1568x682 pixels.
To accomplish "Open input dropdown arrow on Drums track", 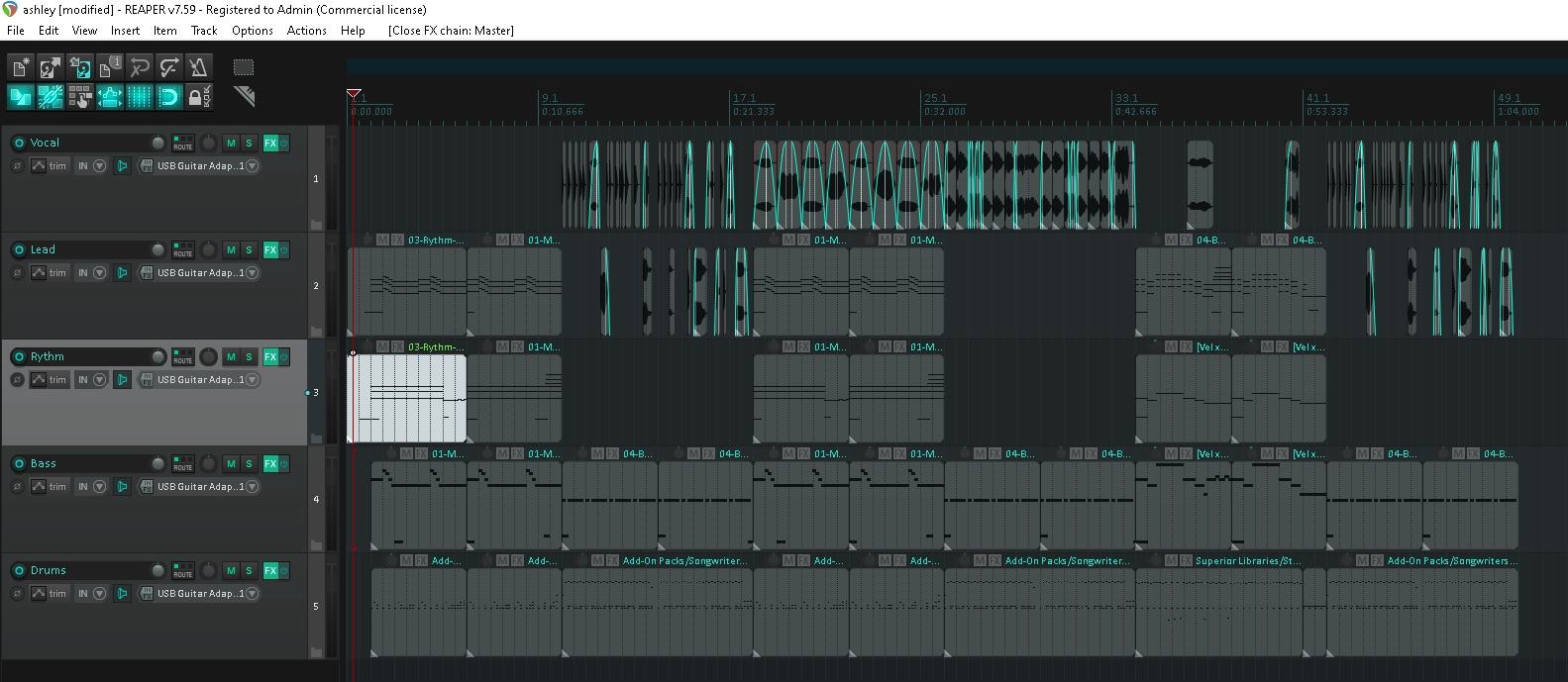I will pyautogui.click(x=252, y=594).
